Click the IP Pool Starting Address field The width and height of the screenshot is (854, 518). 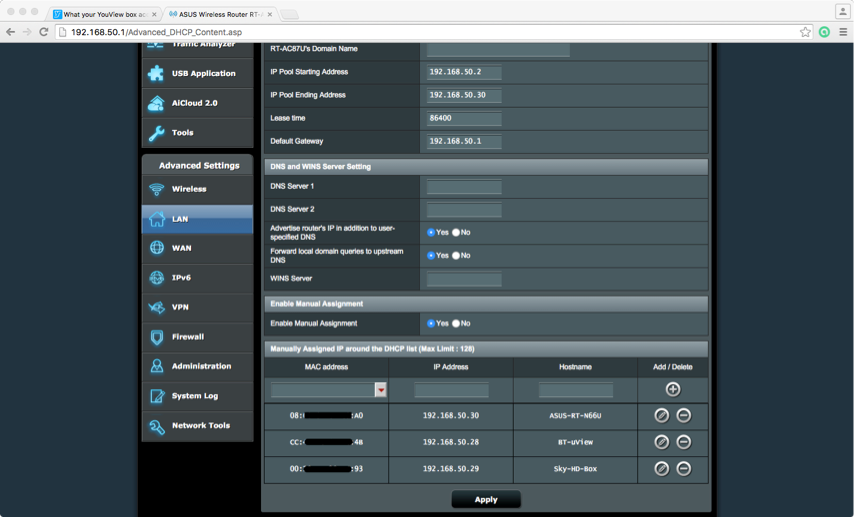463,72
